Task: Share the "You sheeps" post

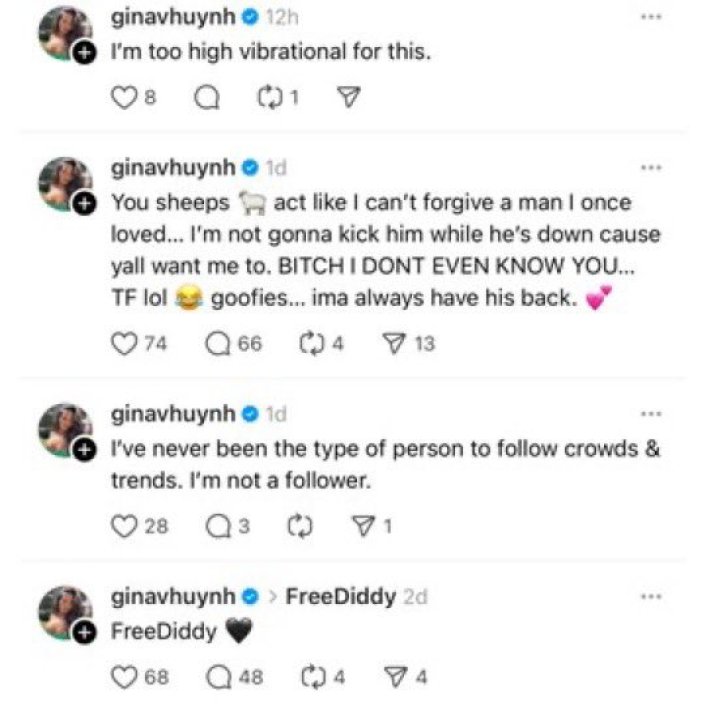Action: pos(394,344)
